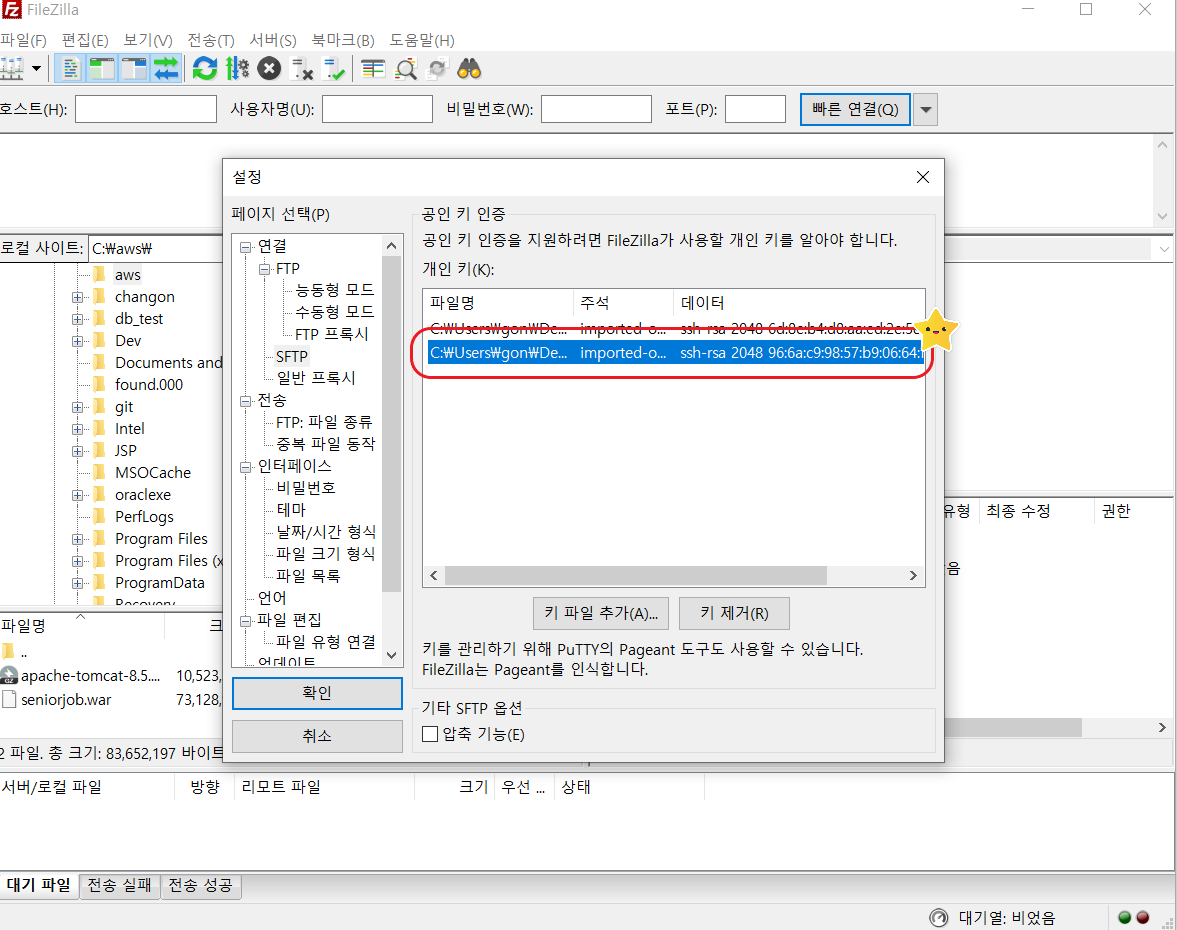The height and width of the screenshot is (930, 1177).
Task: Click the 포트 input field
Action: point(755,110)
